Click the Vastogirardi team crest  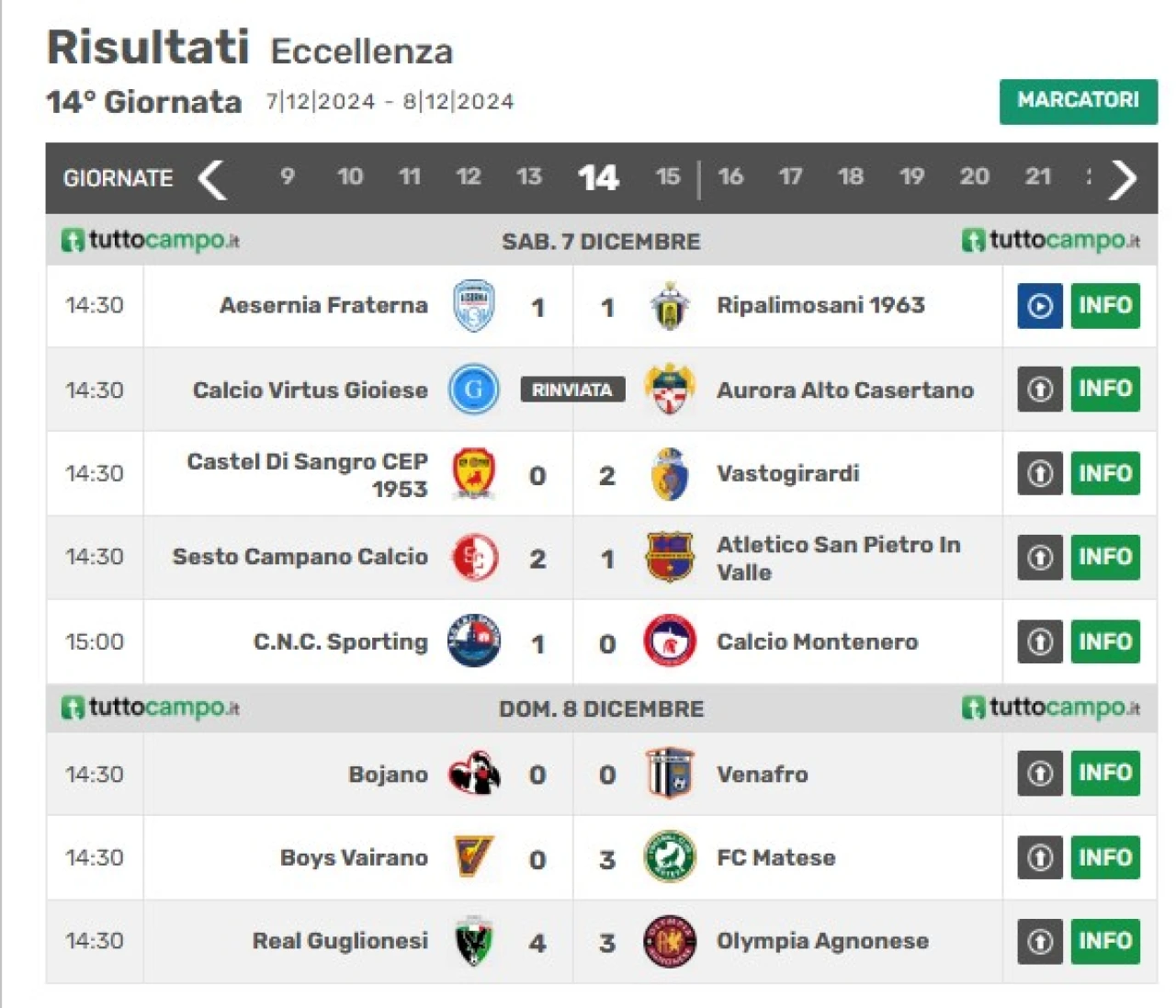pyautogui.click(x=670, y=474)
